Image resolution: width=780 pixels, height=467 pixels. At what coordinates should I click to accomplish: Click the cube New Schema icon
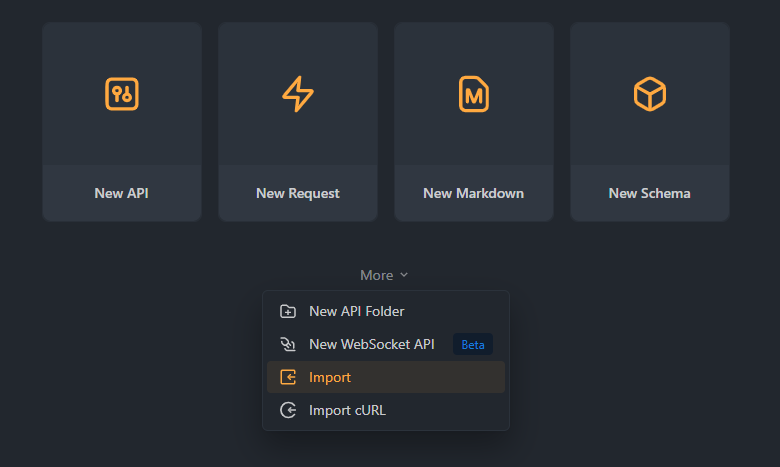pyautogui.click(x=650, y=94)
